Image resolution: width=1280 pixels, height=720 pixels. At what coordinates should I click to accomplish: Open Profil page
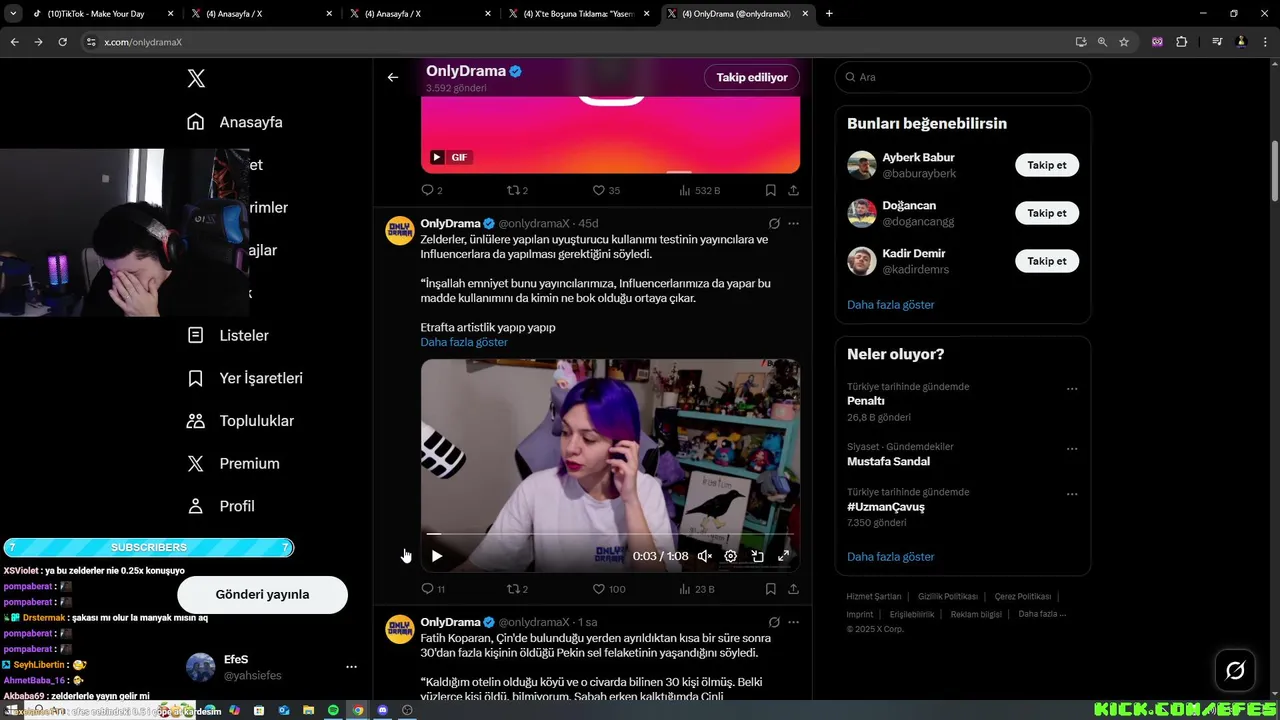(221, 506)
